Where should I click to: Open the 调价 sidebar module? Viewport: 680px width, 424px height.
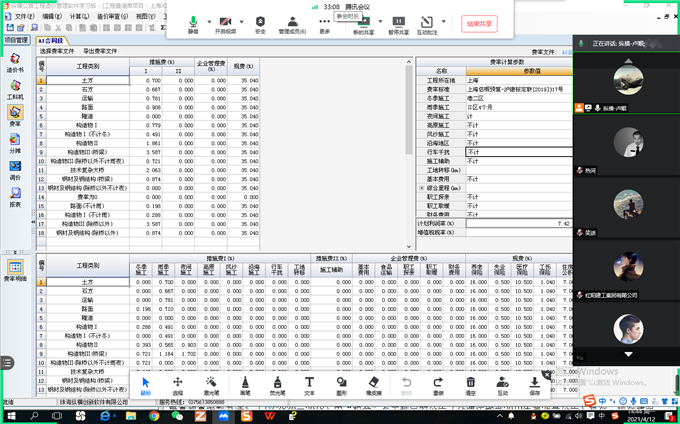15,170
